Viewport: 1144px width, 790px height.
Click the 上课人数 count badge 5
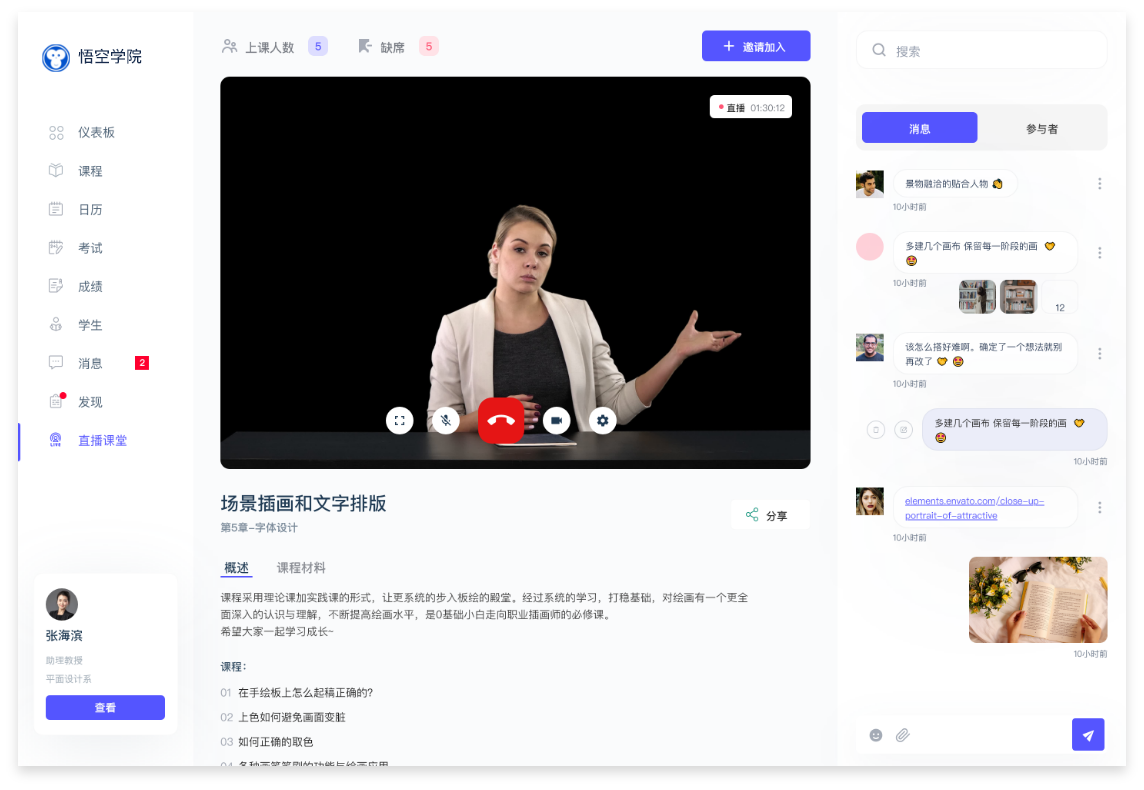[317, 46]
